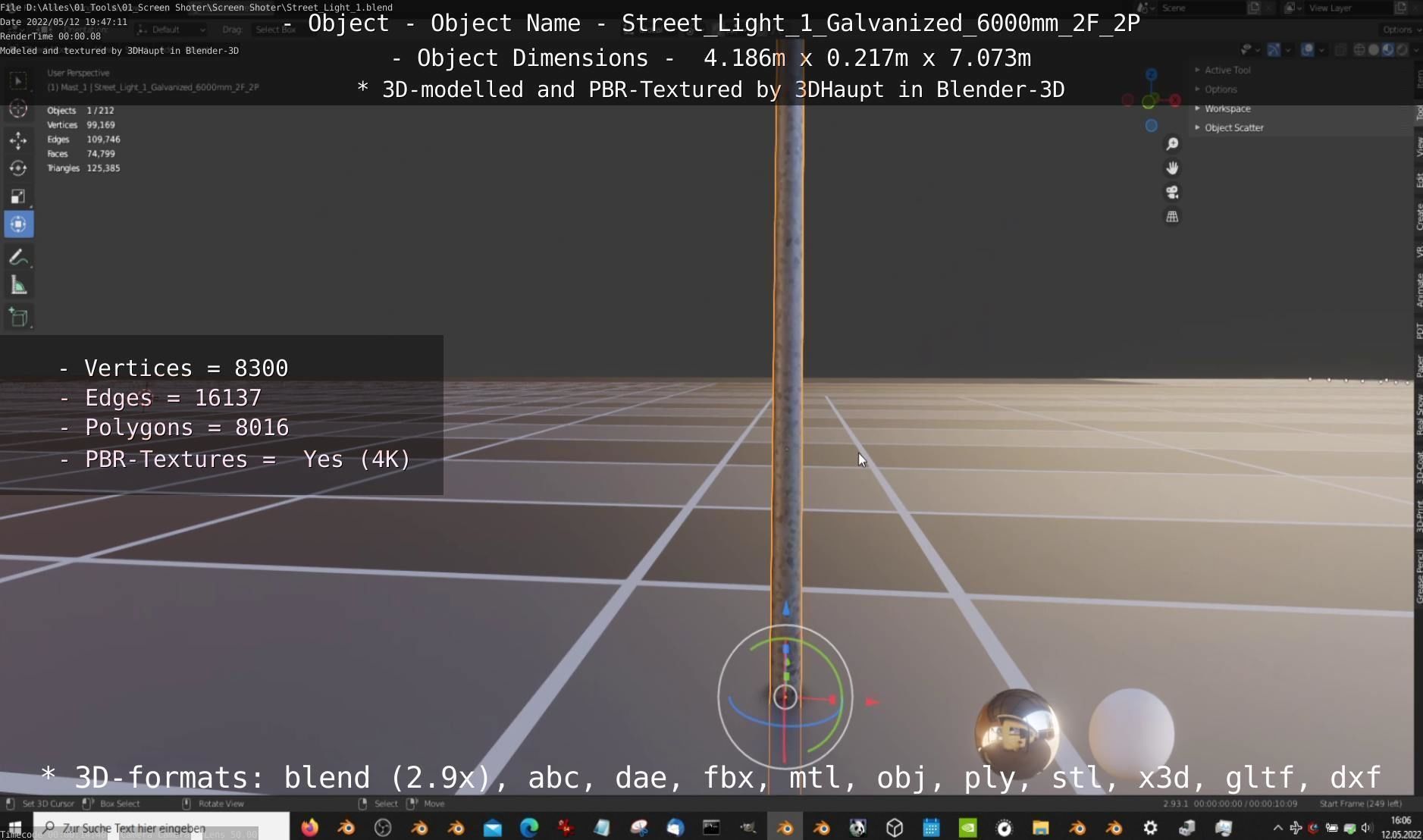Open the Mail app in taskbar

pyautogui.click(x=493, y=828)
